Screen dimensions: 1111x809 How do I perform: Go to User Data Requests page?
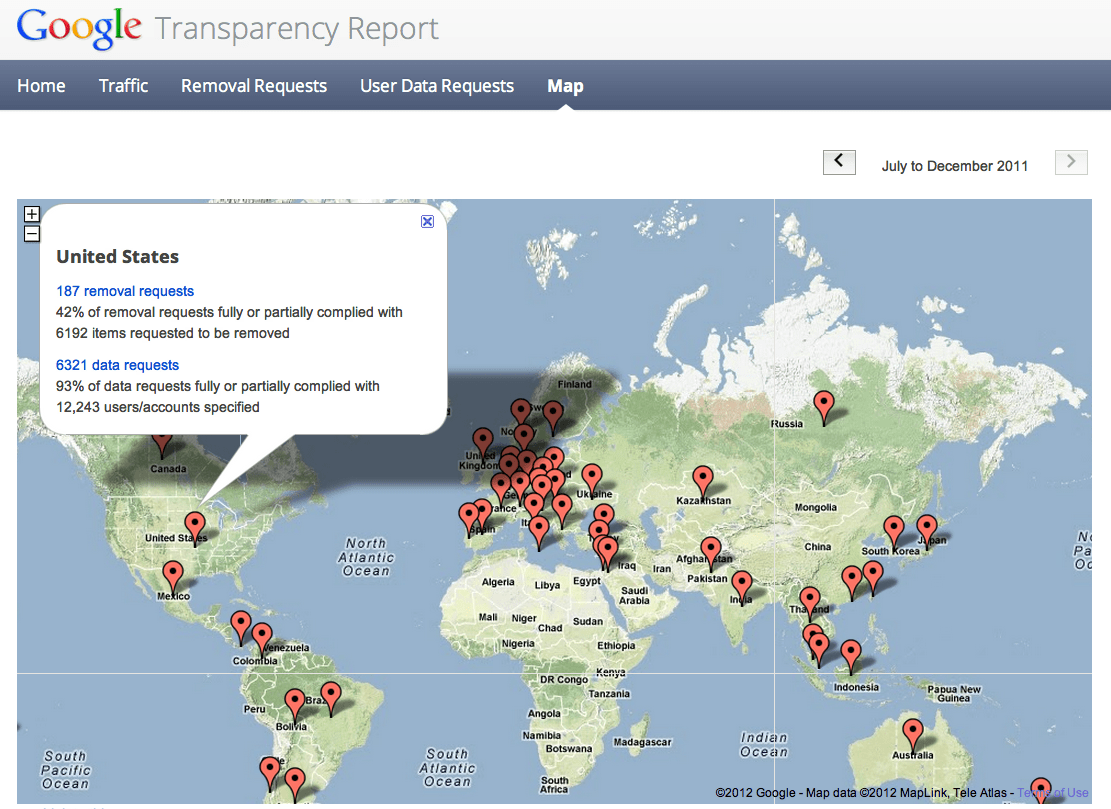(436, 86)
